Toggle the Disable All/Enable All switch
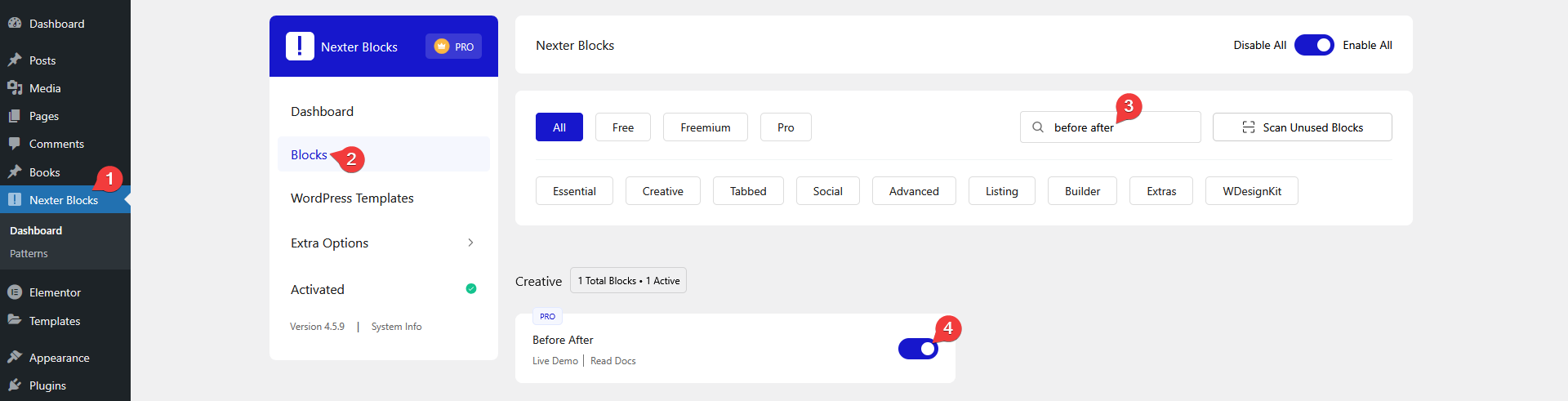Viewport: 1568px width, 401px height. pos(1314,45)
